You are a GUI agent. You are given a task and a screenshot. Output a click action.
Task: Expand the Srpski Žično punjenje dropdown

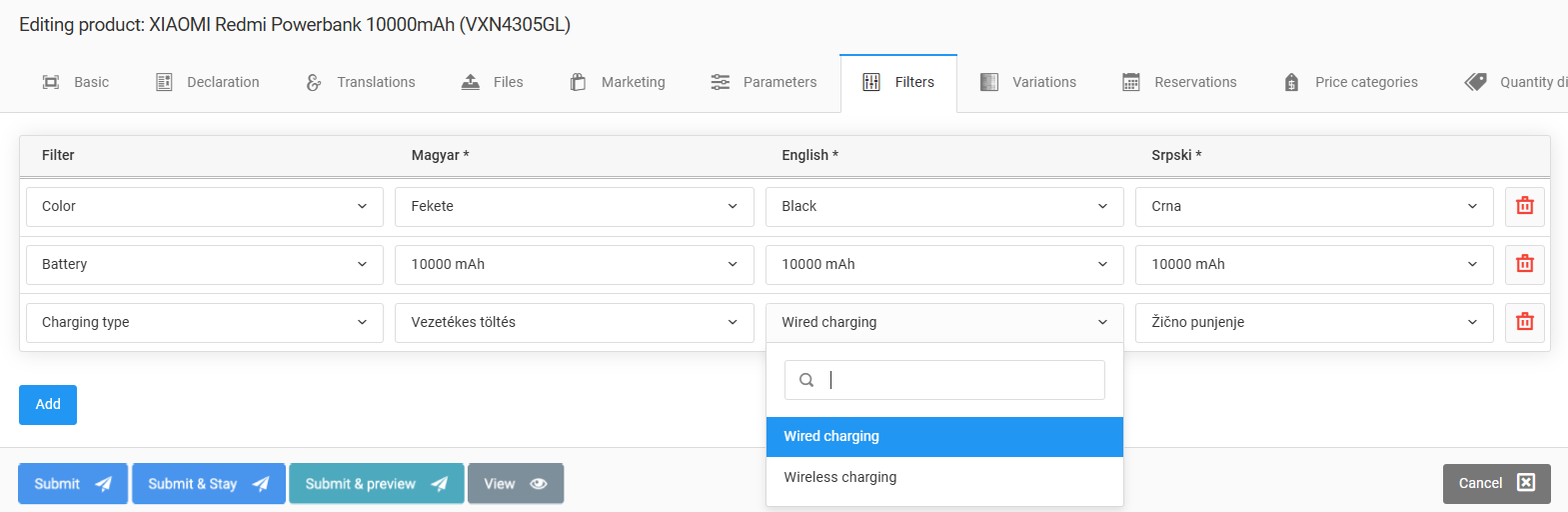pyautogui.click(x=1313, y=322)
